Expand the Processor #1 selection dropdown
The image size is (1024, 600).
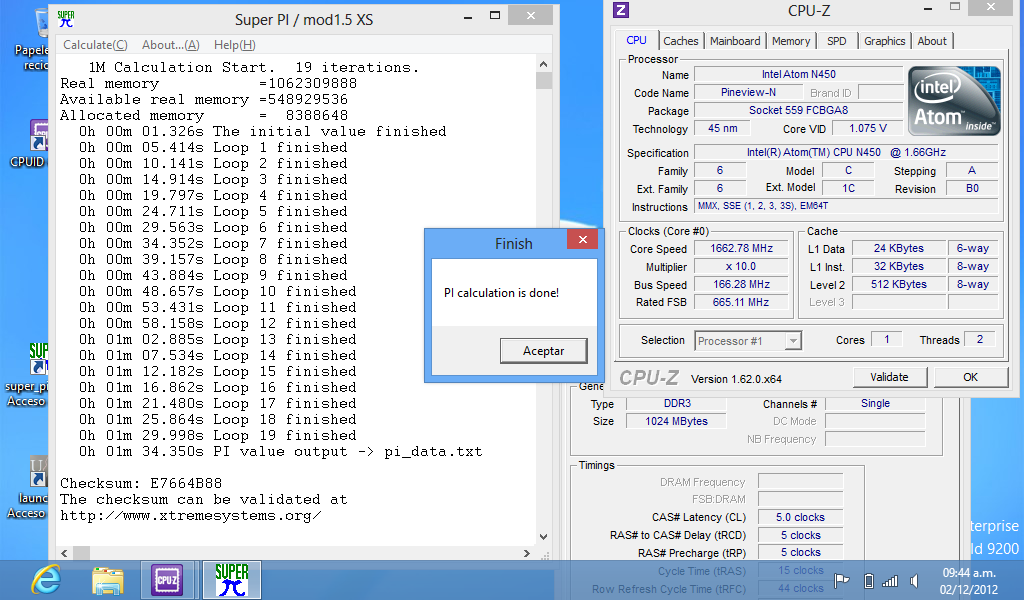pos(793,341)
